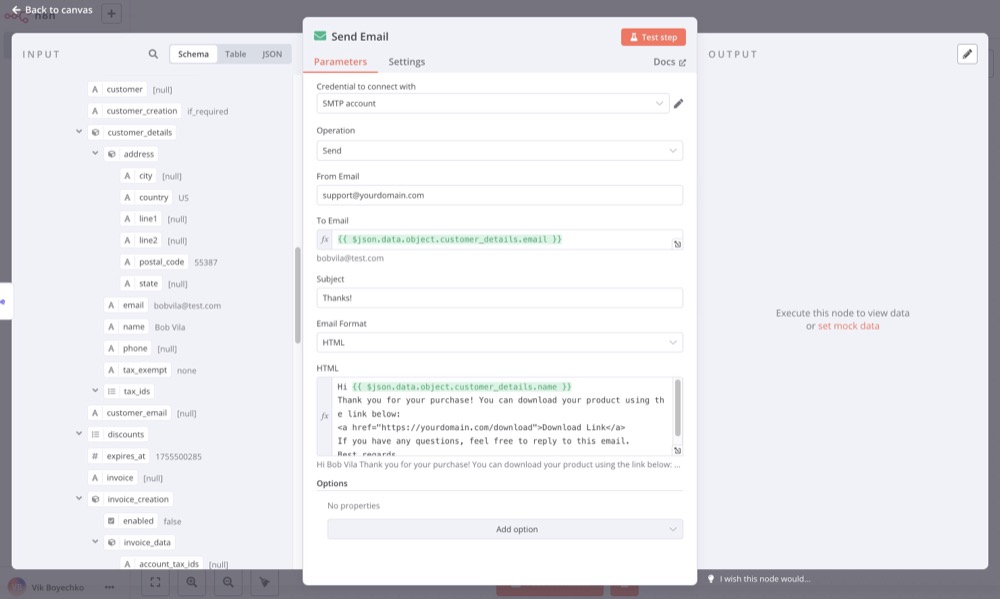Select the customer_creation schema field
Viewport: 1000px width, 599px height.
pos(135,111)
